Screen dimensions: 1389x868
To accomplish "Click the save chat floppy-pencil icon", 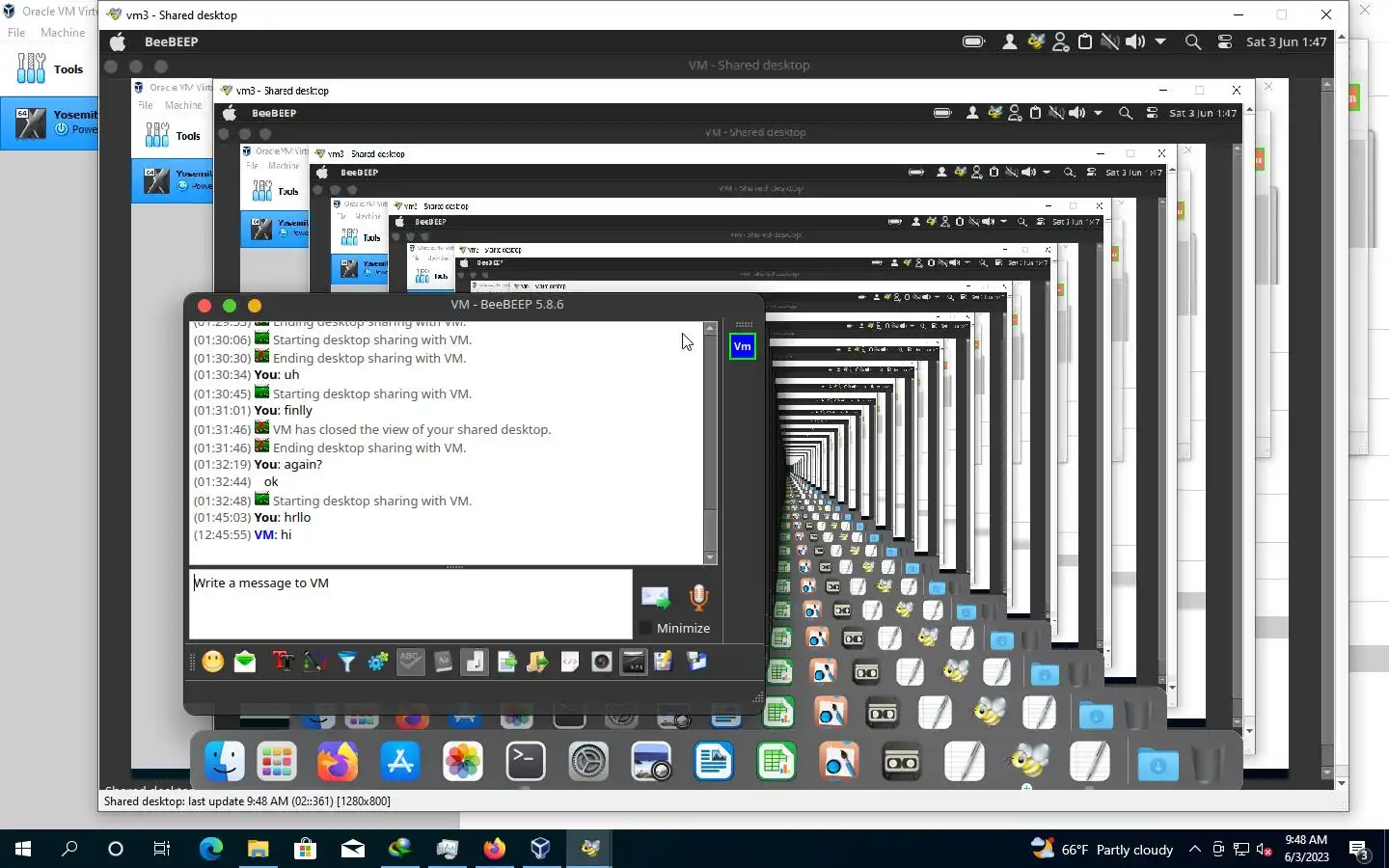I will (x=664, y=662).
